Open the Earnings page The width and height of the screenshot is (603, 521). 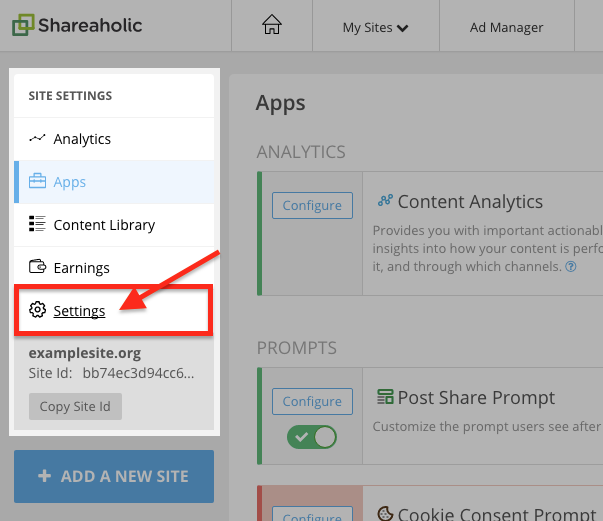114,268
